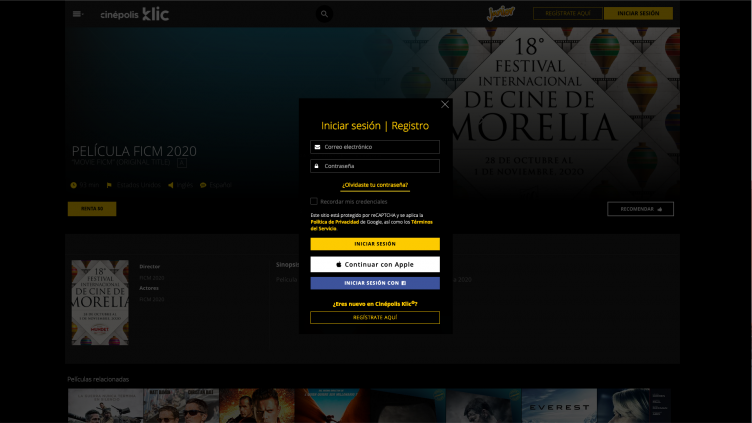Click the Festival de Morelia poster thumbnail
Image resolution: width=752 pixels, height=423 pixels.
[x=100, y=303]
